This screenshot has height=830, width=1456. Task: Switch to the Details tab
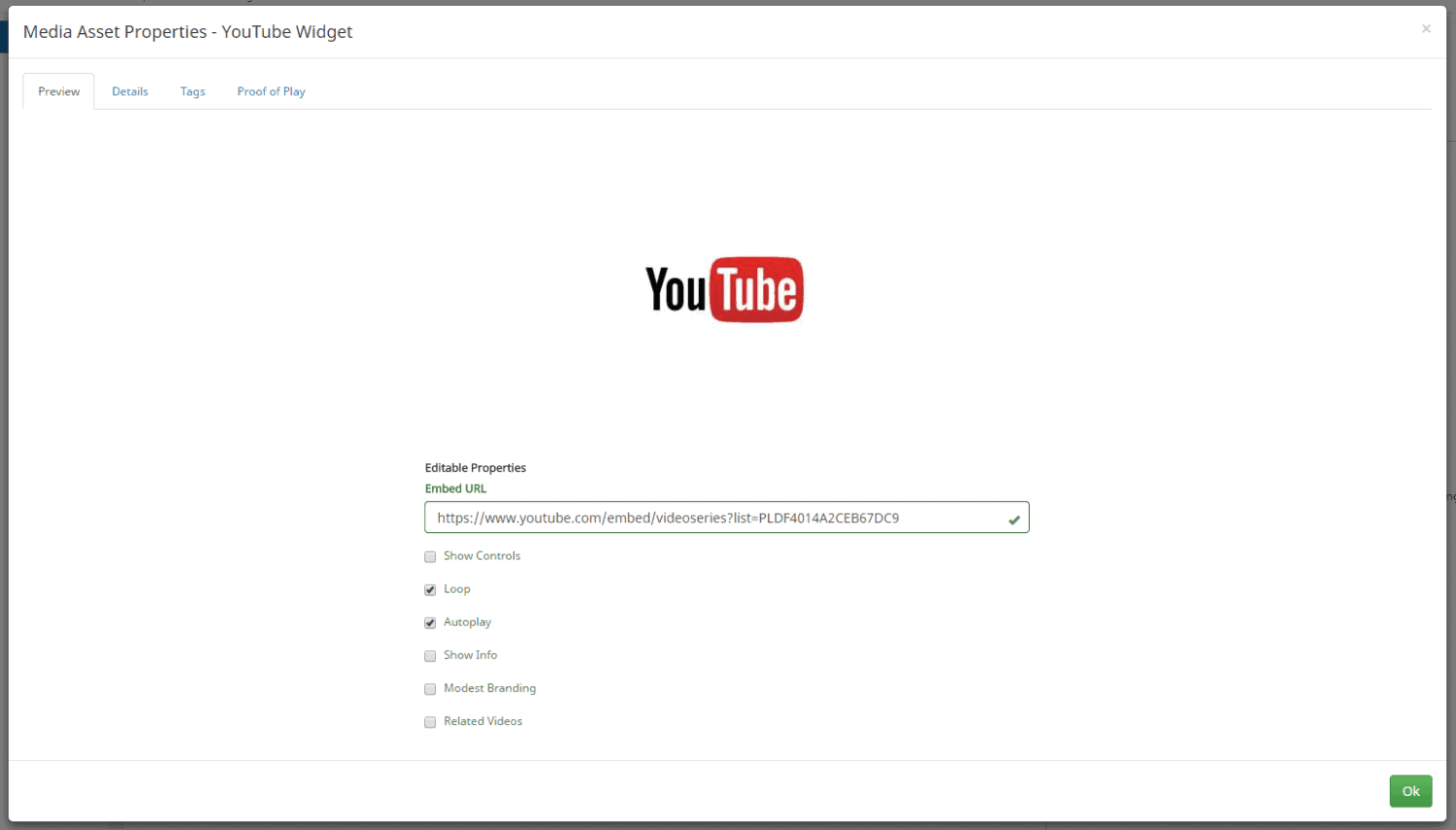(130, 90)
